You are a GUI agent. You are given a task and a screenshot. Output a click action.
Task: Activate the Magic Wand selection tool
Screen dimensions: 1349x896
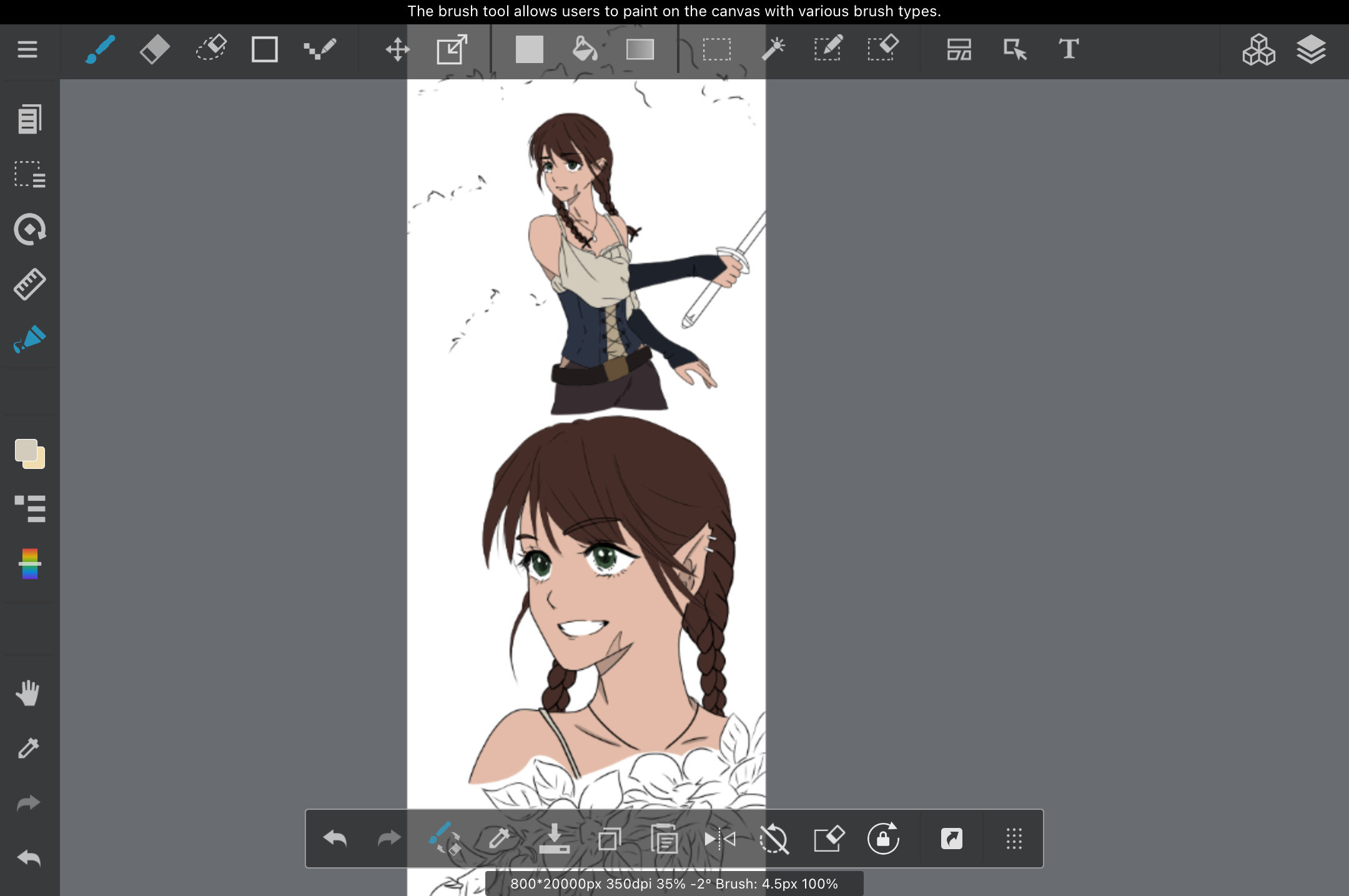tap(773, 49)
